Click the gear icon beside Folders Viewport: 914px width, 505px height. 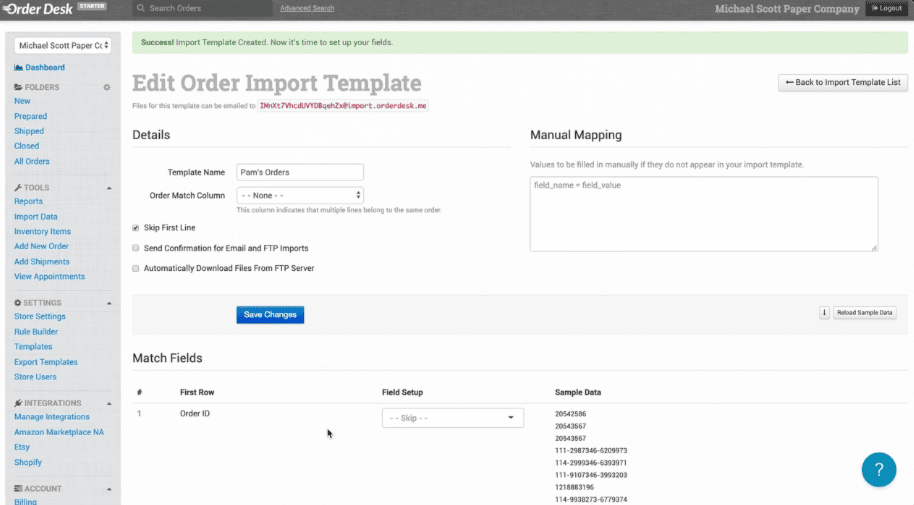point(107,87)
